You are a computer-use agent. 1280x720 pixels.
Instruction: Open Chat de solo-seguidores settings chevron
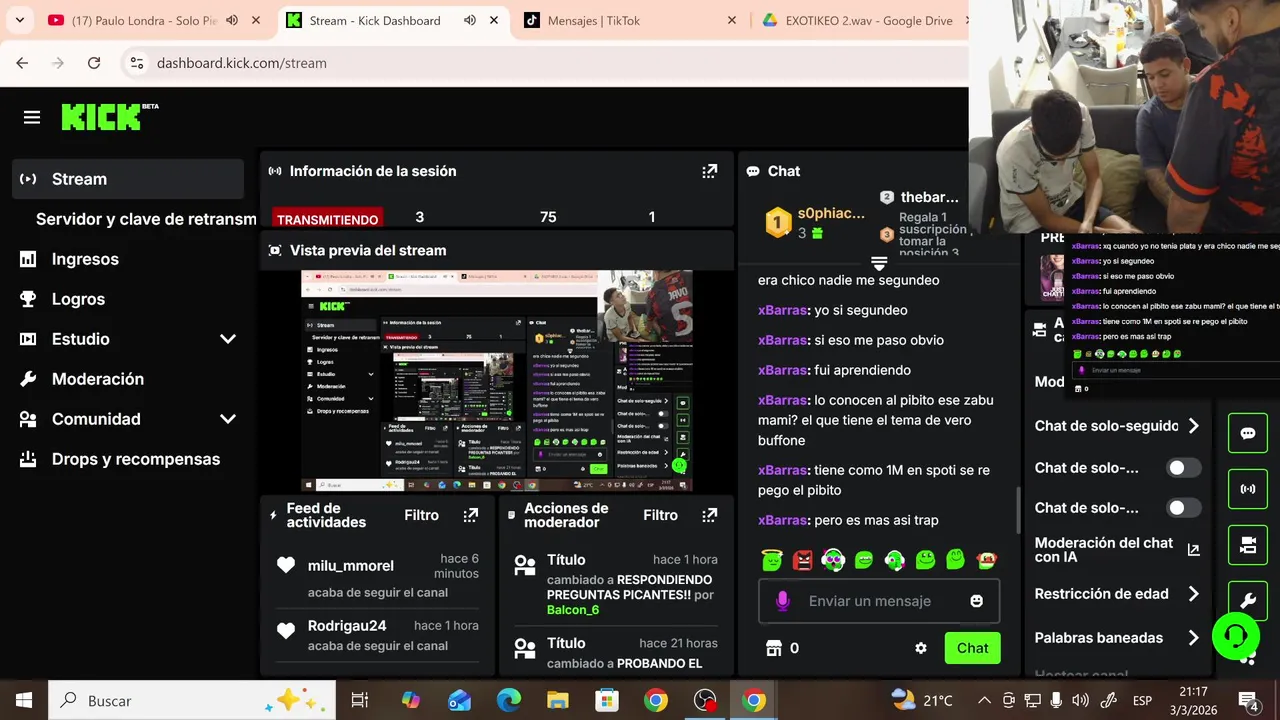pyautogui.click(x=1193, y=426)
